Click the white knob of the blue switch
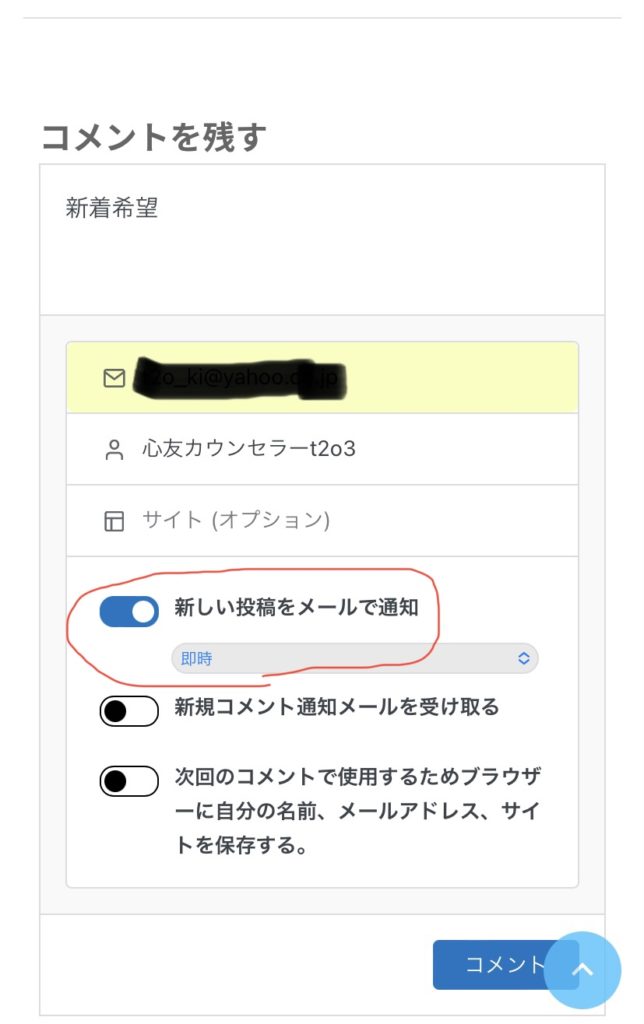The image size is (644, 1024). click(x=144, y=612)
